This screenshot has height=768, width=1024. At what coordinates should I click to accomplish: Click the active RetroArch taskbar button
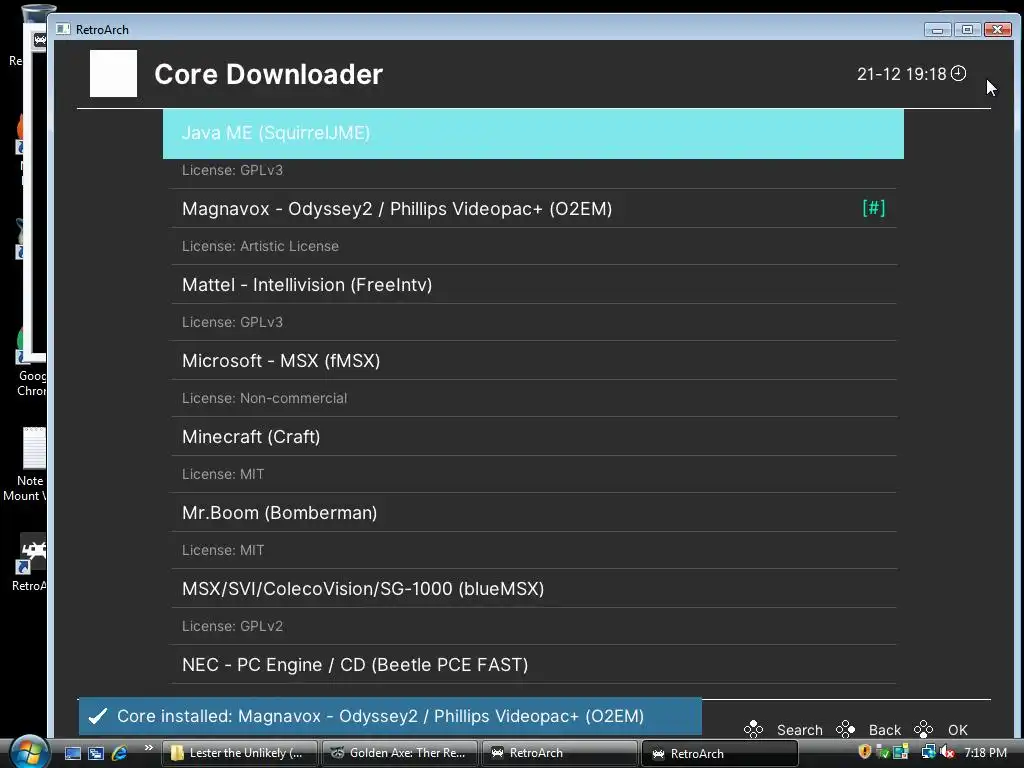point(720,753)
